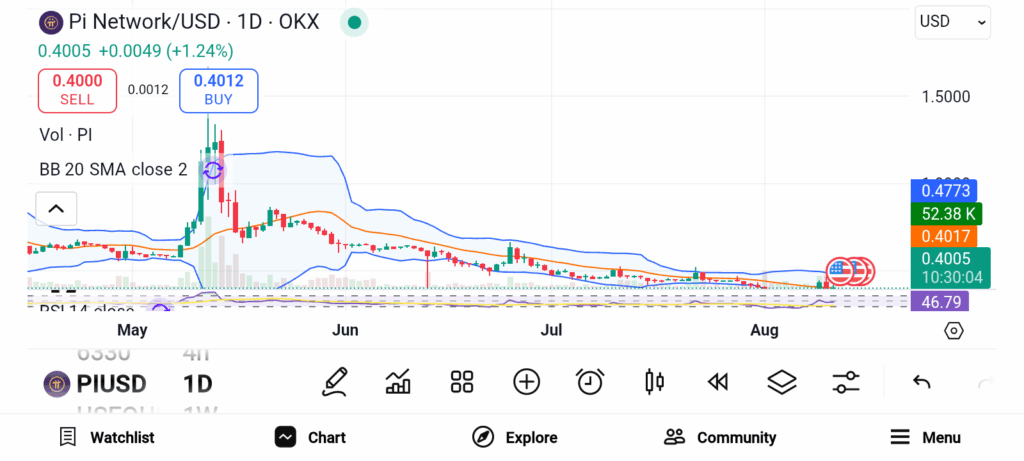Viewport: 1024px width, 461px height.
Task: Start bar replay with rewind icon
Action: tap(717, 381)
